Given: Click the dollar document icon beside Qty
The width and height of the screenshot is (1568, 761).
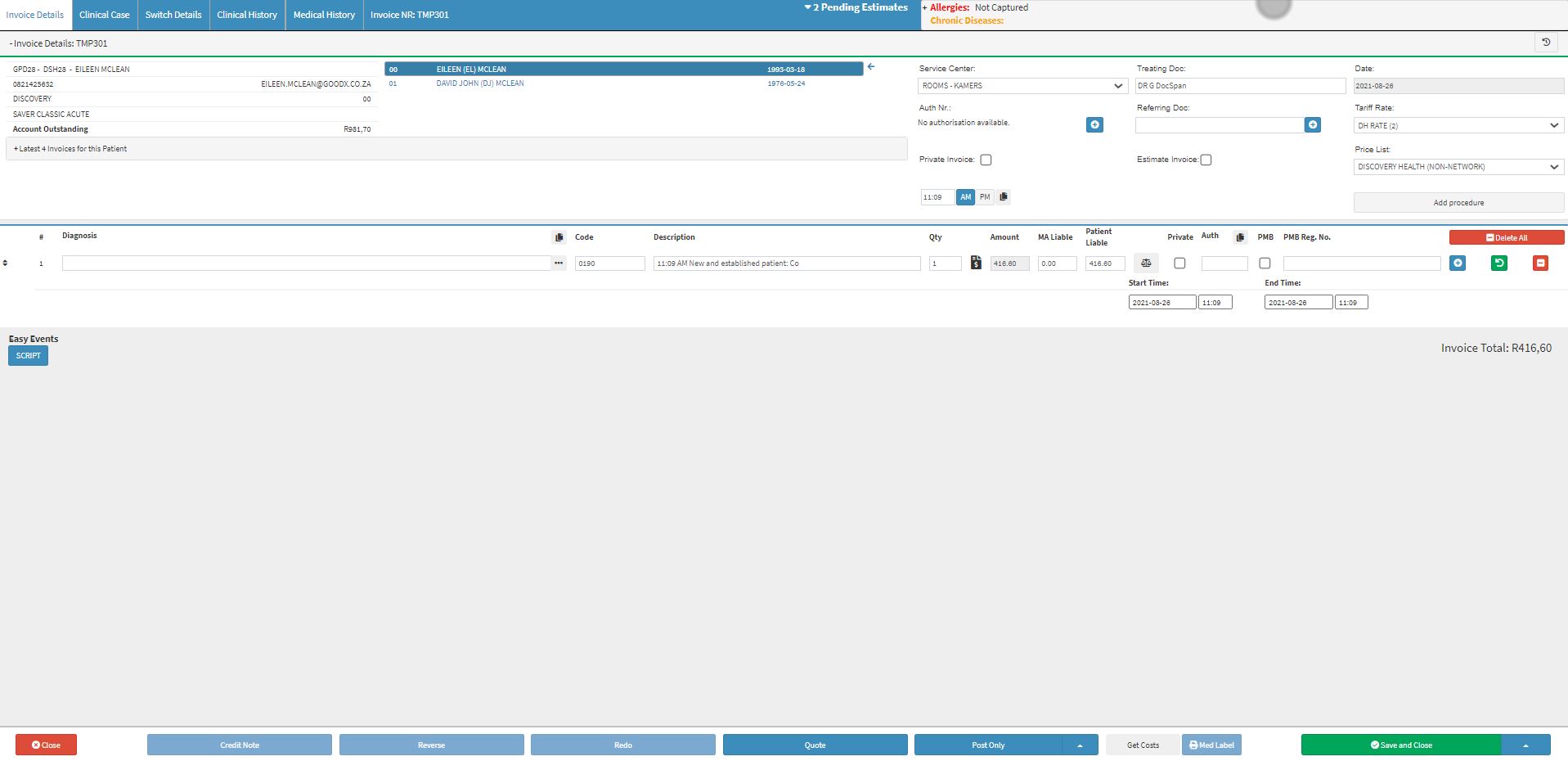Looking at the screenshot, I should tap(976, 263).
